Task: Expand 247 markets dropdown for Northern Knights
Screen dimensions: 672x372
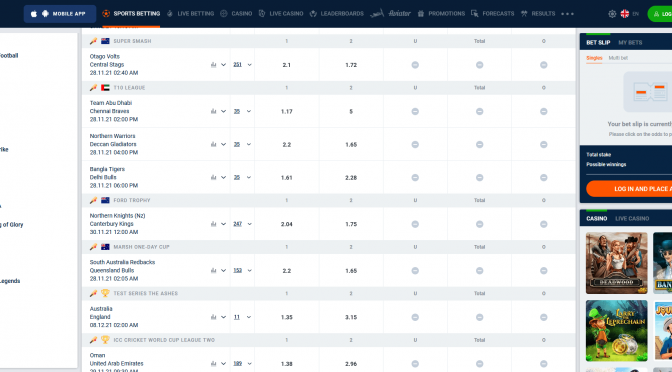Action: click(x=249, y=224)
